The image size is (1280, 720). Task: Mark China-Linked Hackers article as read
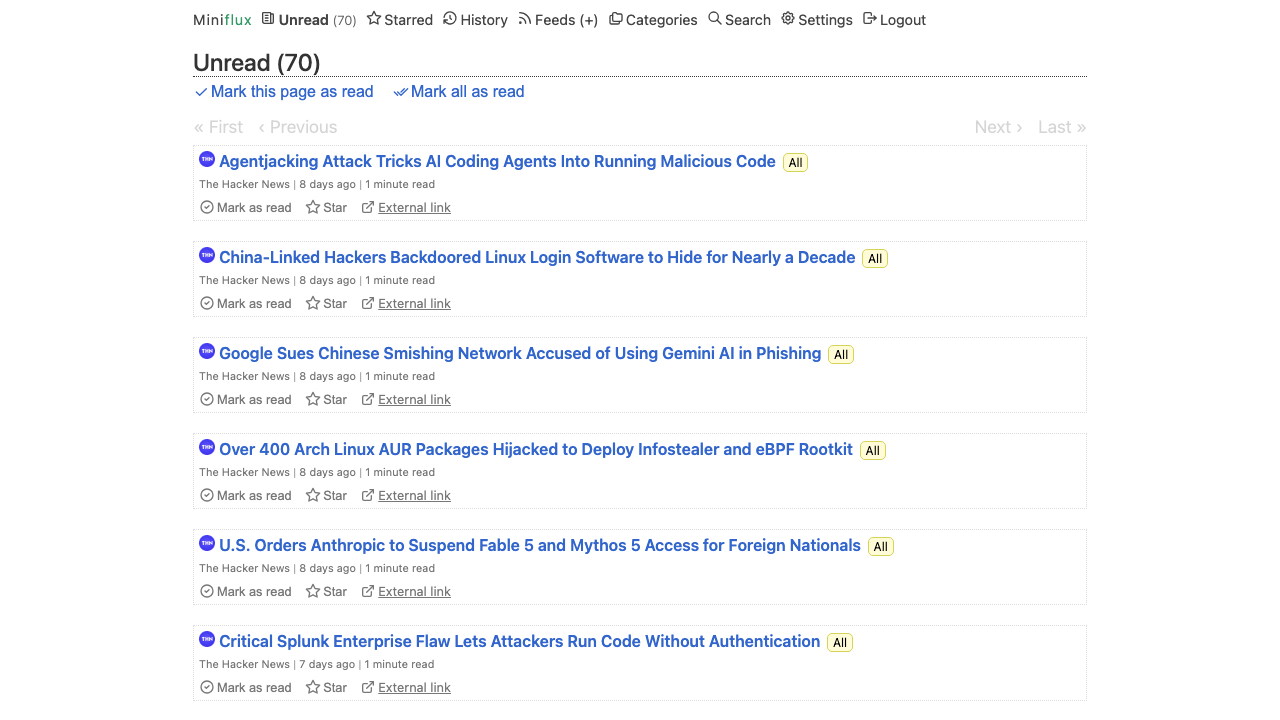click(x=246, y=304)
